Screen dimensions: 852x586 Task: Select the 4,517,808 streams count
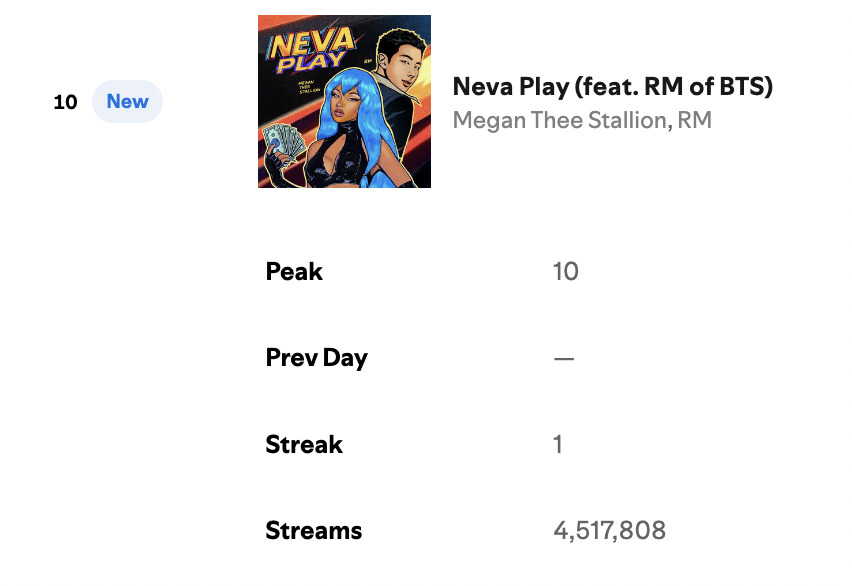coord(609,531)
